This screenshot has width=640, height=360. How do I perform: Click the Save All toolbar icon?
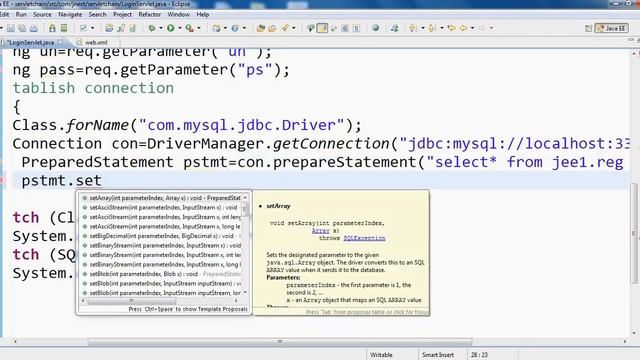coord(22,28)
